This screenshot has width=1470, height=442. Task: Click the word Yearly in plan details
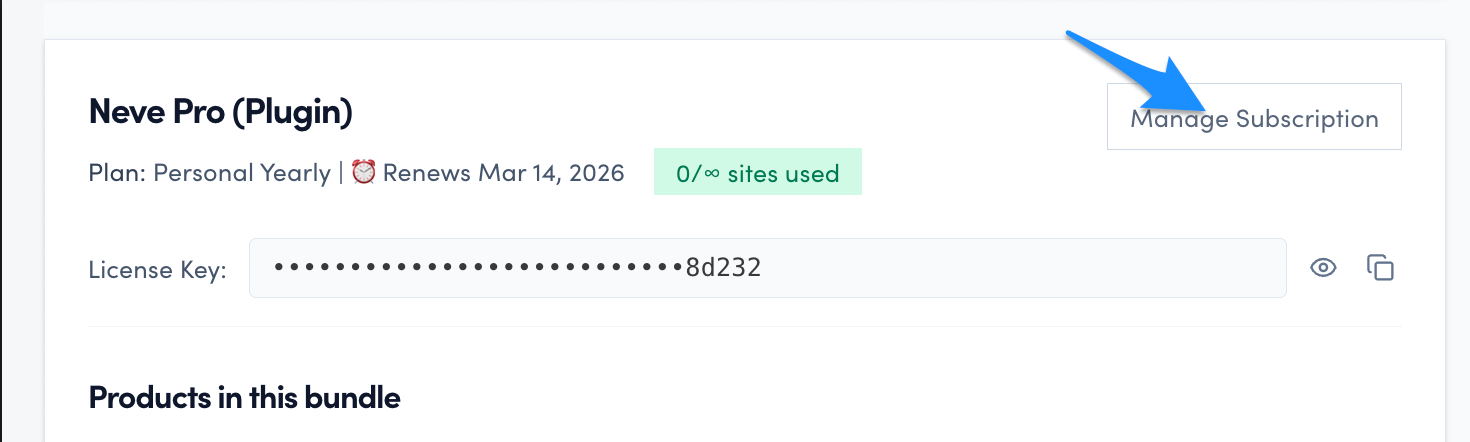click(x=295, y=173)
